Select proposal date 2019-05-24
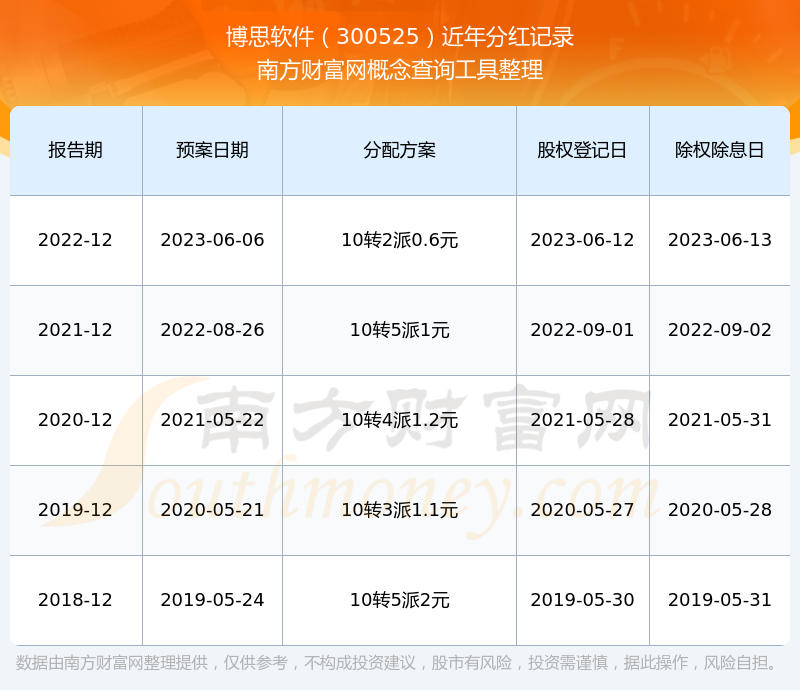 212,600
